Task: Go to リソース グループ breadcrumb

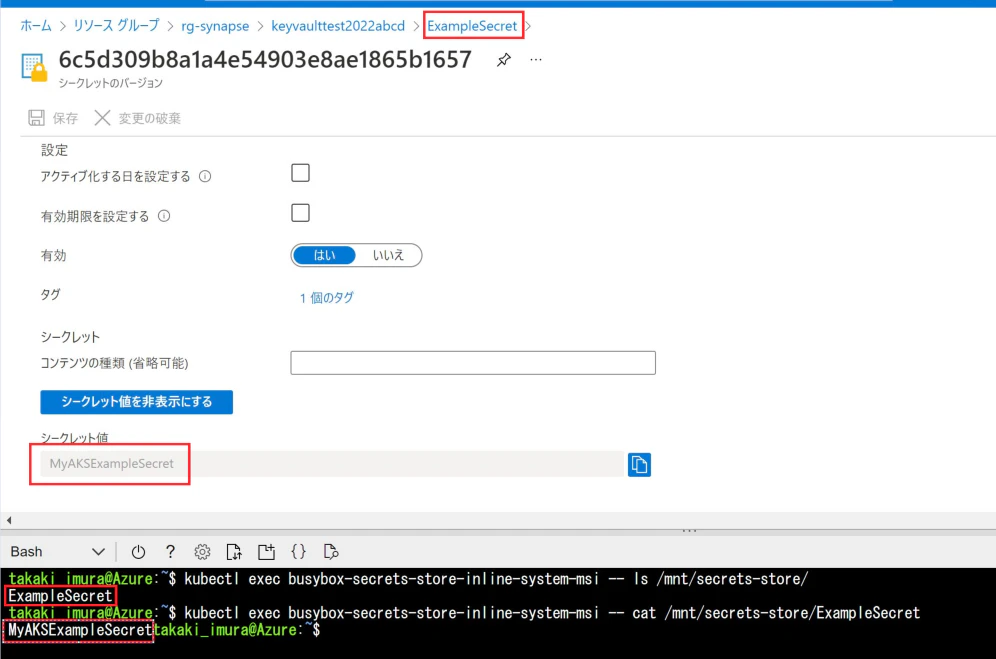Action: pos(116,25)
